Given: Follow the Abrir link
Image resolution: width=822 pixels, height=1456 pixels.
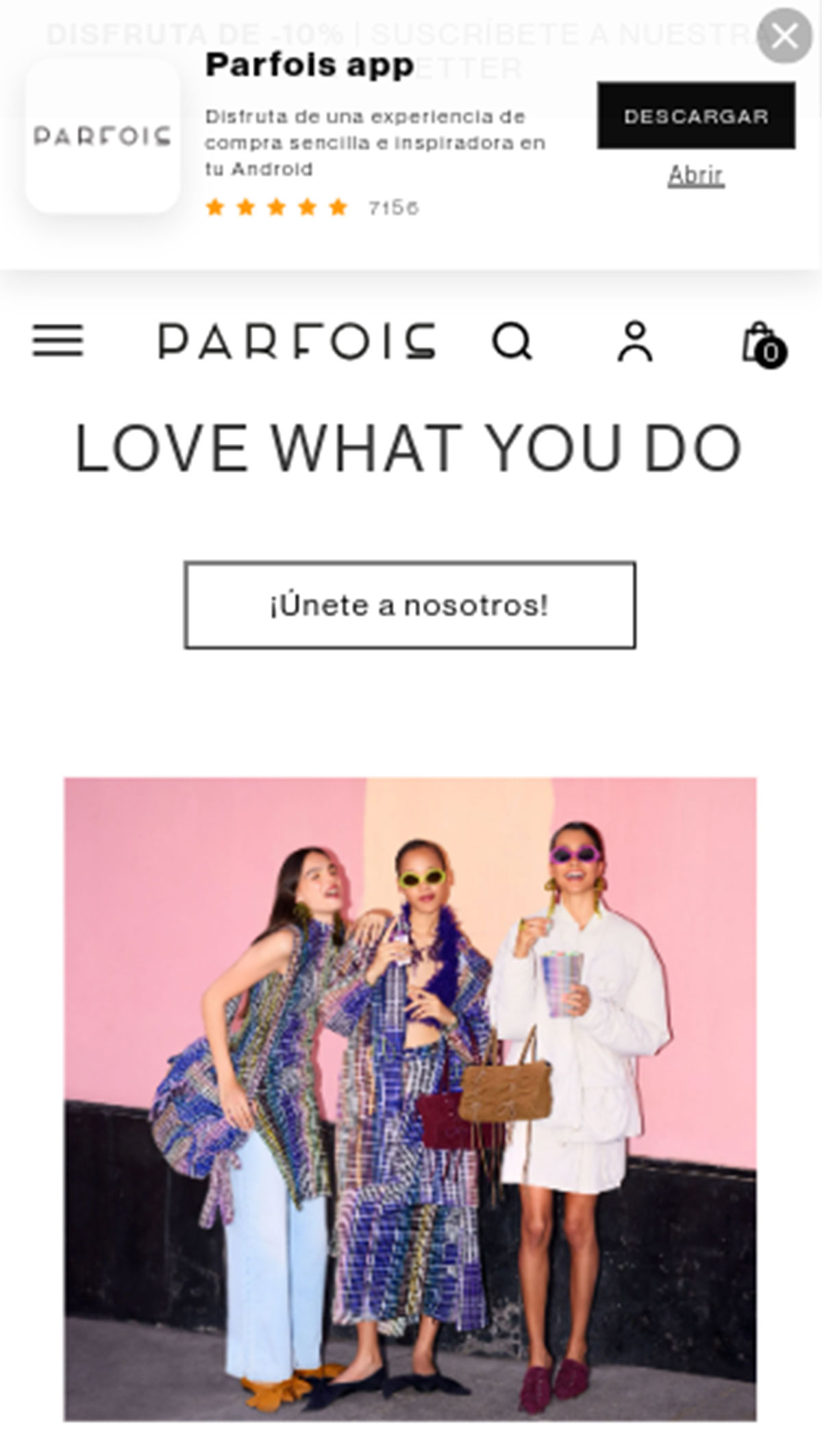Looking at the screenshot, I should [x=696, y=175].
